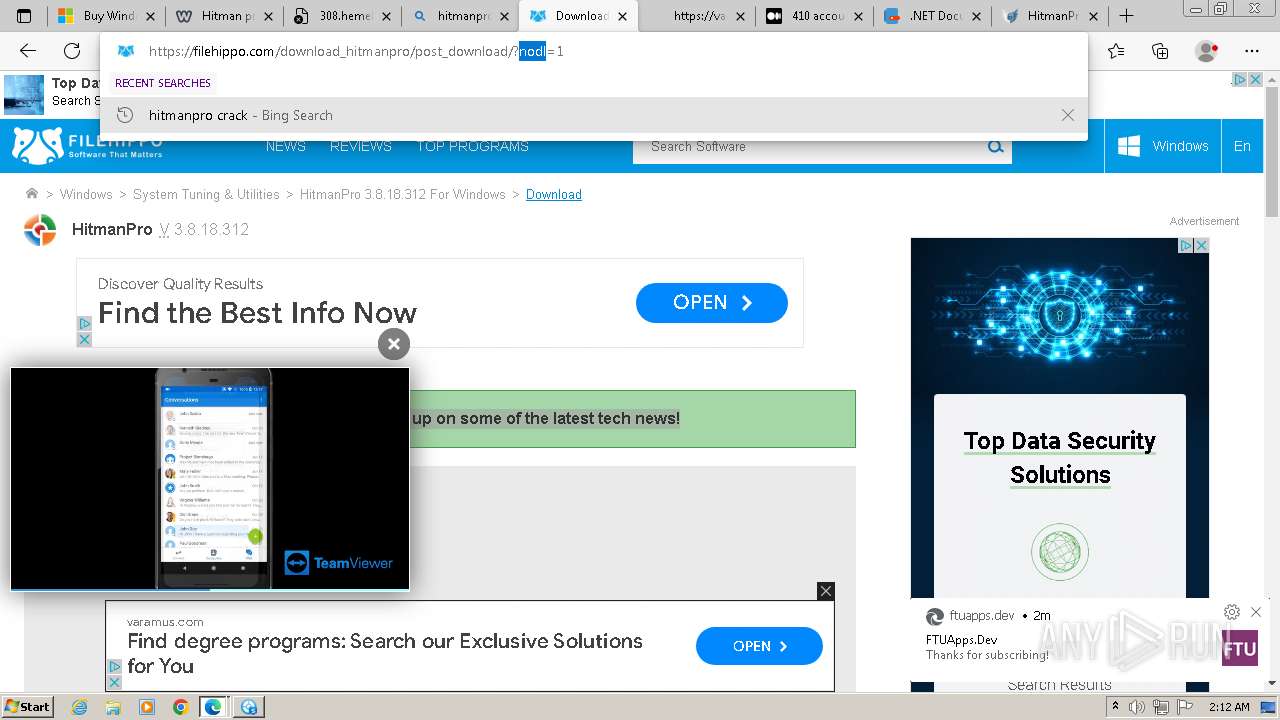
Task: Open HitmanPro 3.8.18.312 For Windows breadcrumb
Action: coord(403,194)
